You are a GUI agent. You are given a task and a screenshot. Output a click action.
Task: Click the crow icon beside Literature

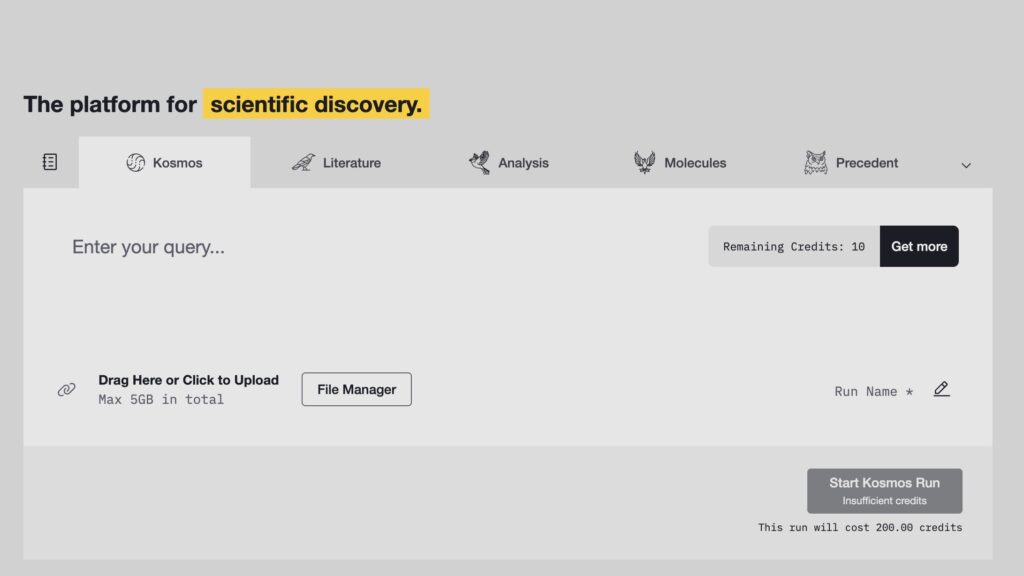click(303, 163)
